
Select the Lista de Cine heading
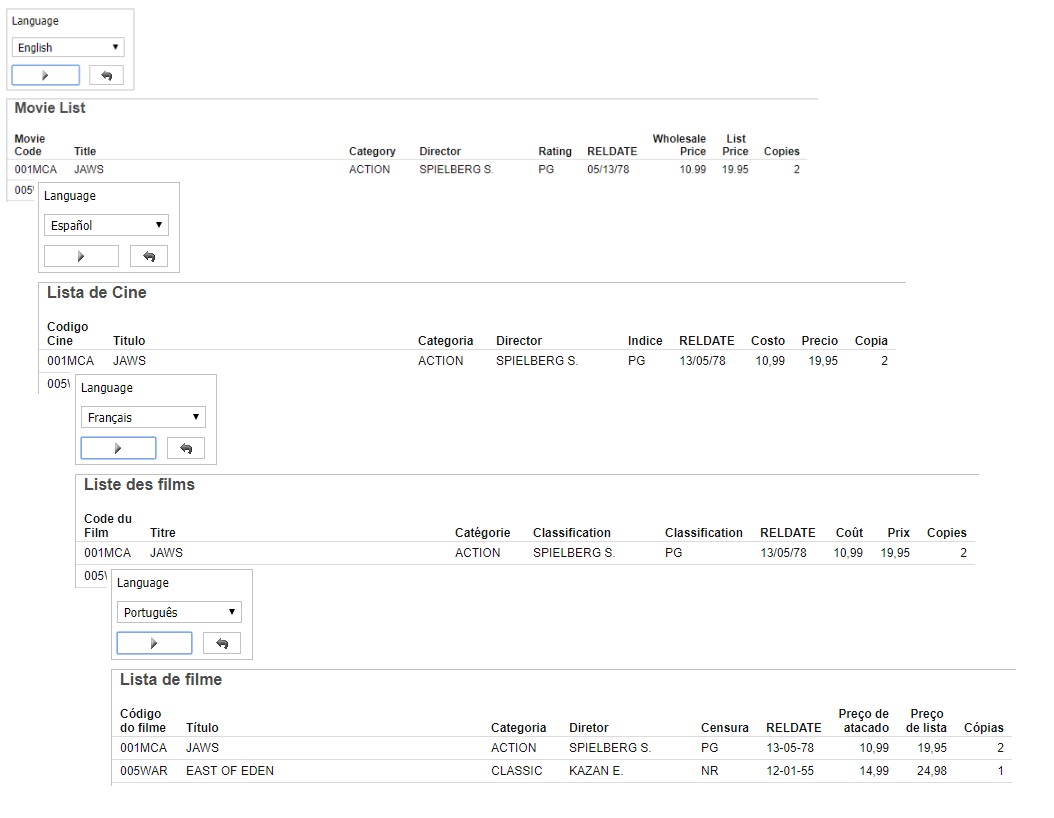[x=97, y=292]
